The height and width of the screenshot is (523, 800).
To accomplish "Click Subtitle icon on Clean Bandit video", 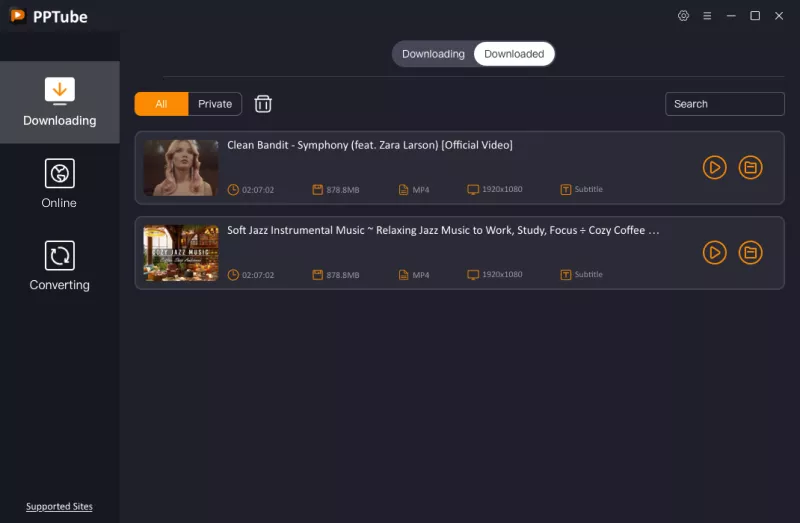I will (x=566, y=189).
